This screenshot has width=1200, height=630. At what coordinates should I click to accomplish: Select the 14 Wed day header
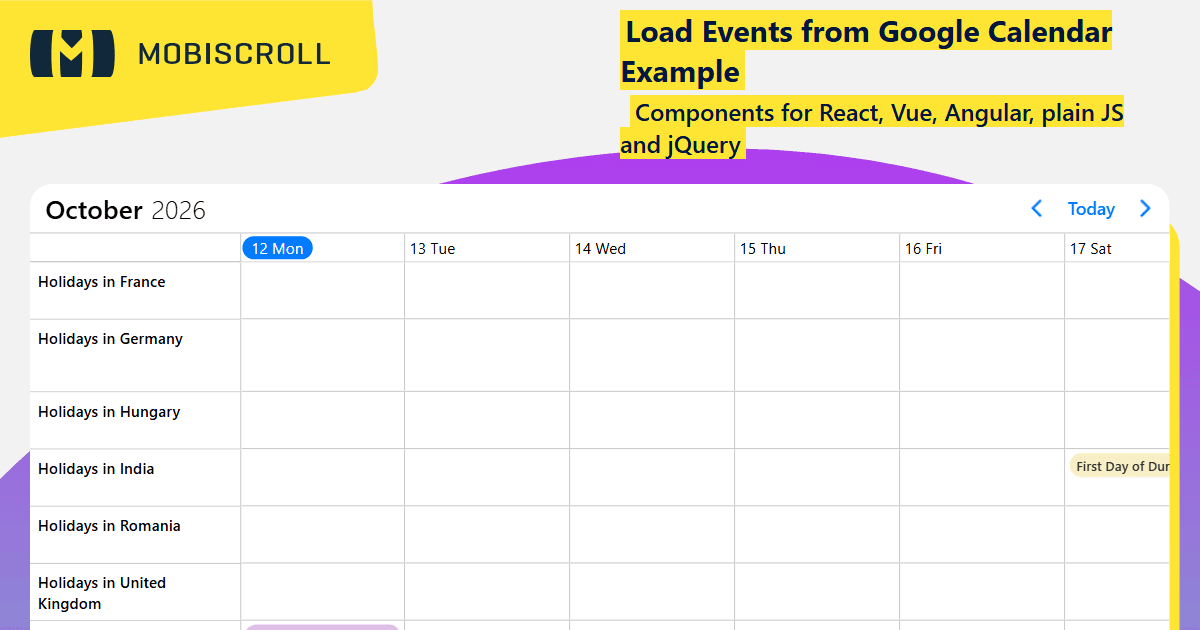tap(600, 248)
